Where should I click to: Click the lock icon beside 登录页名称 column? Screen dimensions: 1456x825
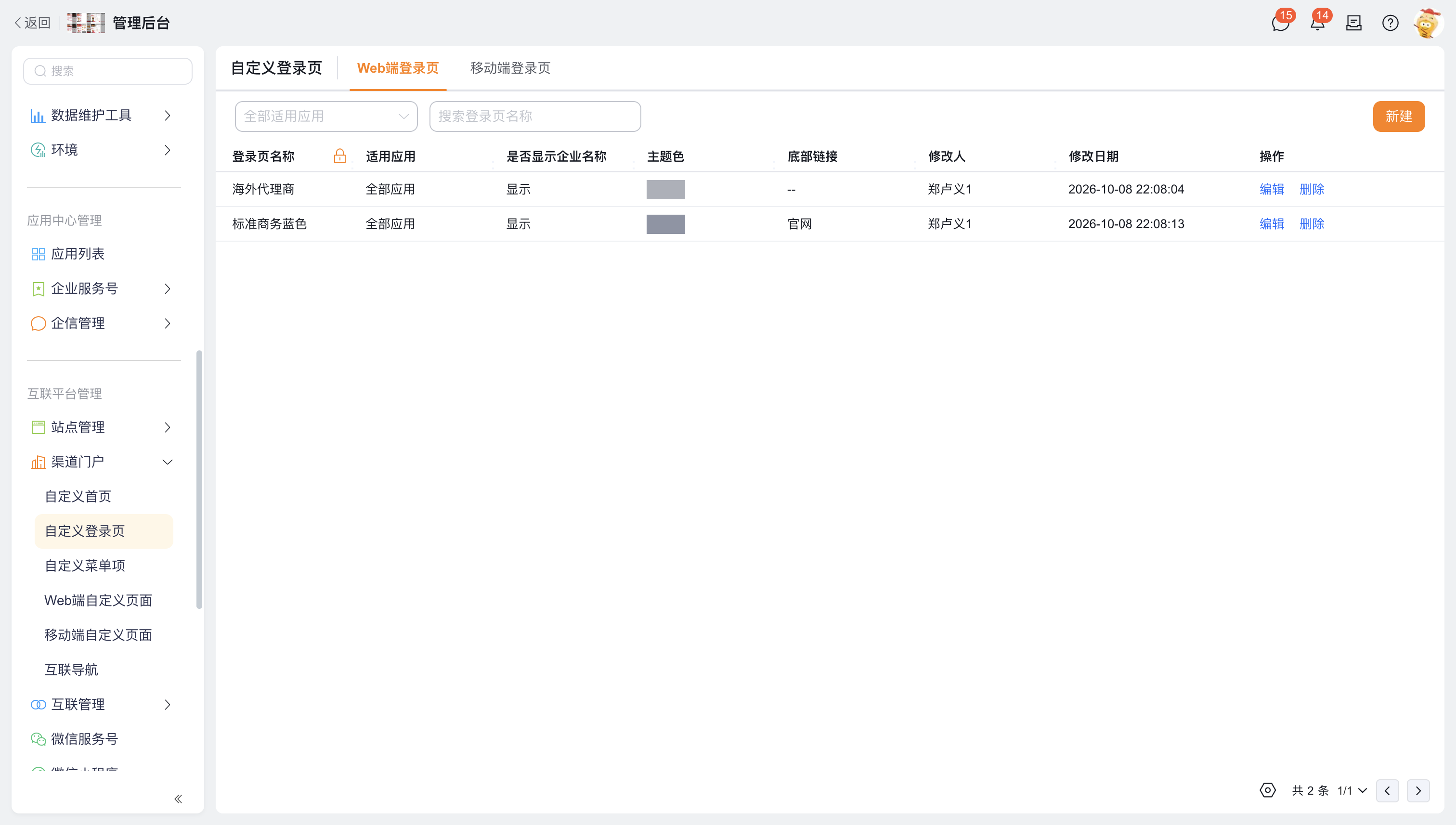coord(339,156)
